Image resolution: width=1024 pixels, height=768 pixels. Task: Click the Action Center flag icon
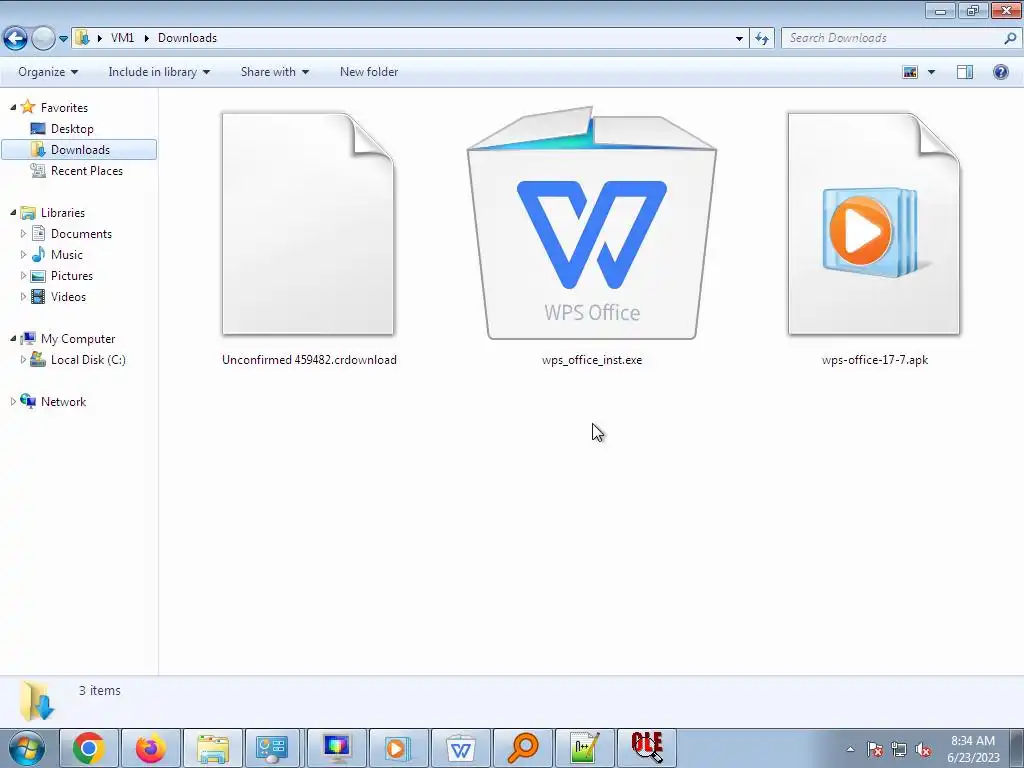[x=875, y=749]
